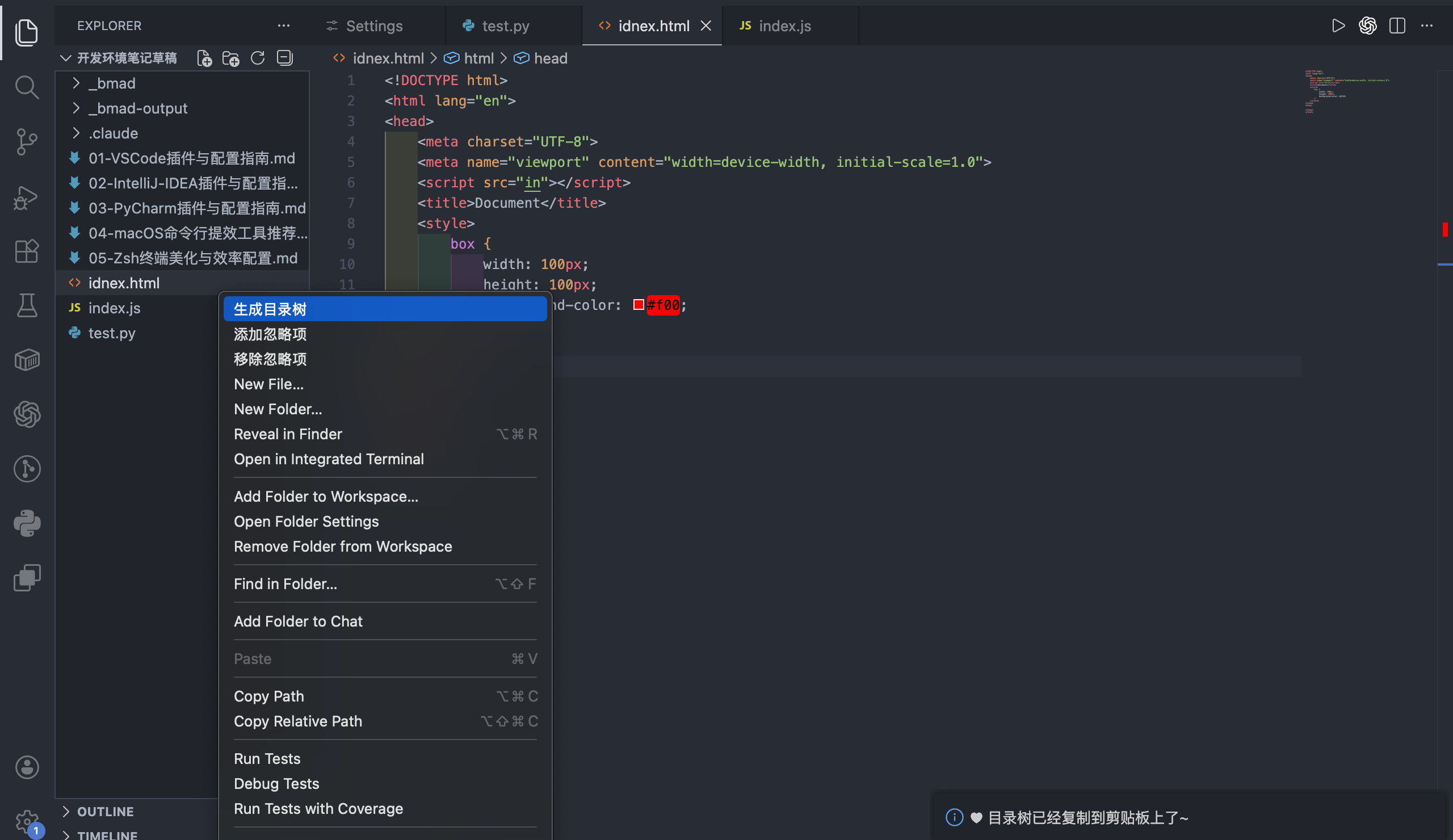
Task: Click the Refresh Explorer icon
Action: [x=258, y=58]
